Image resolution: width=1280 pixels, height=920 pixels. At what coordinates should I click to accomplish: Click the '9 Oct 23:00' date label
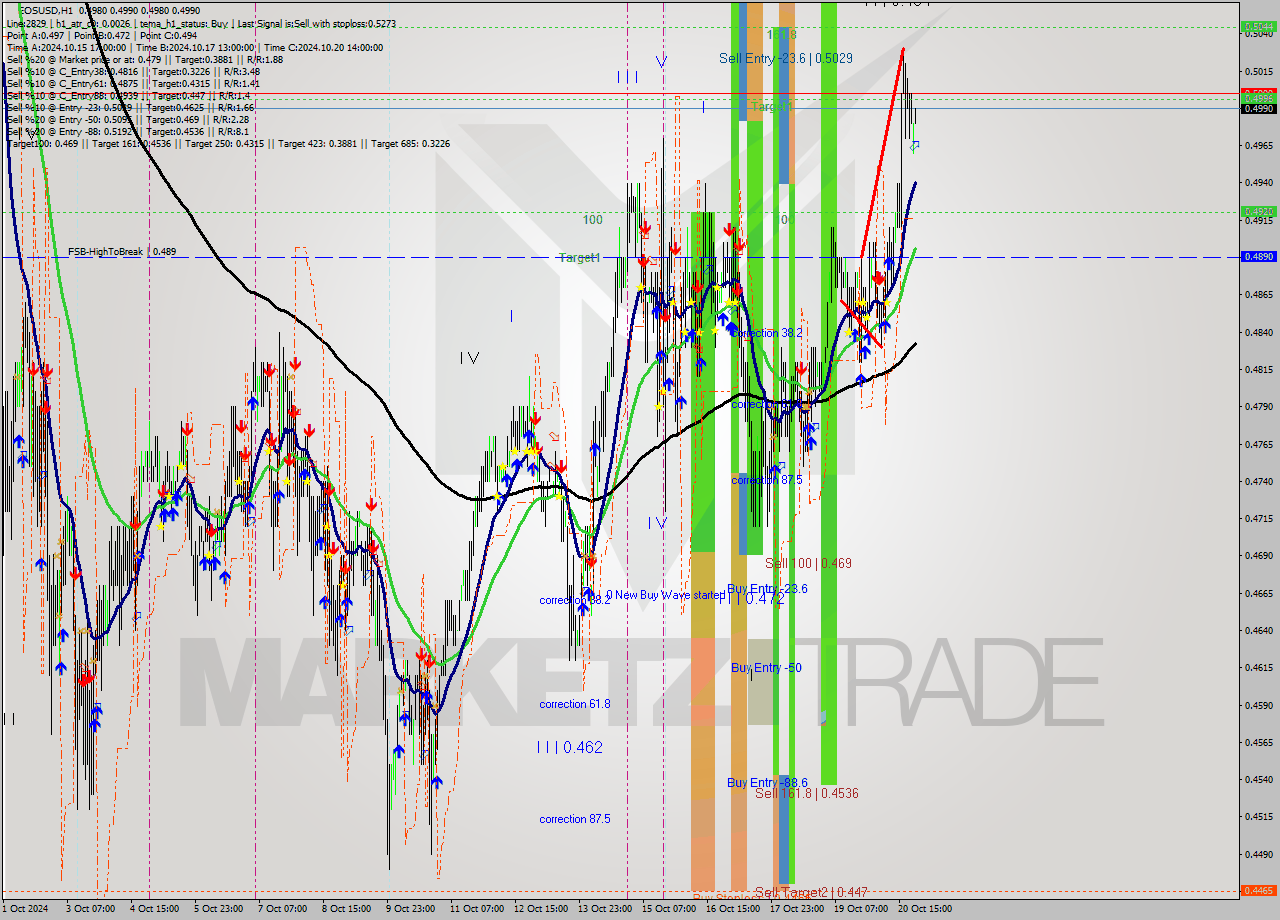click(x=411, y=909)
